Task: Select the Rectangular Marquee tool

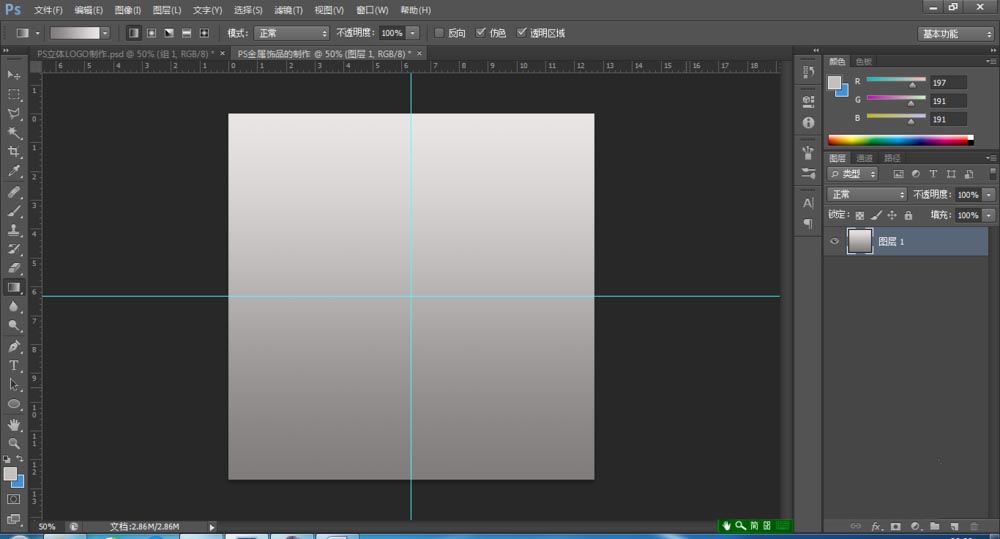Action: [13, 94]
